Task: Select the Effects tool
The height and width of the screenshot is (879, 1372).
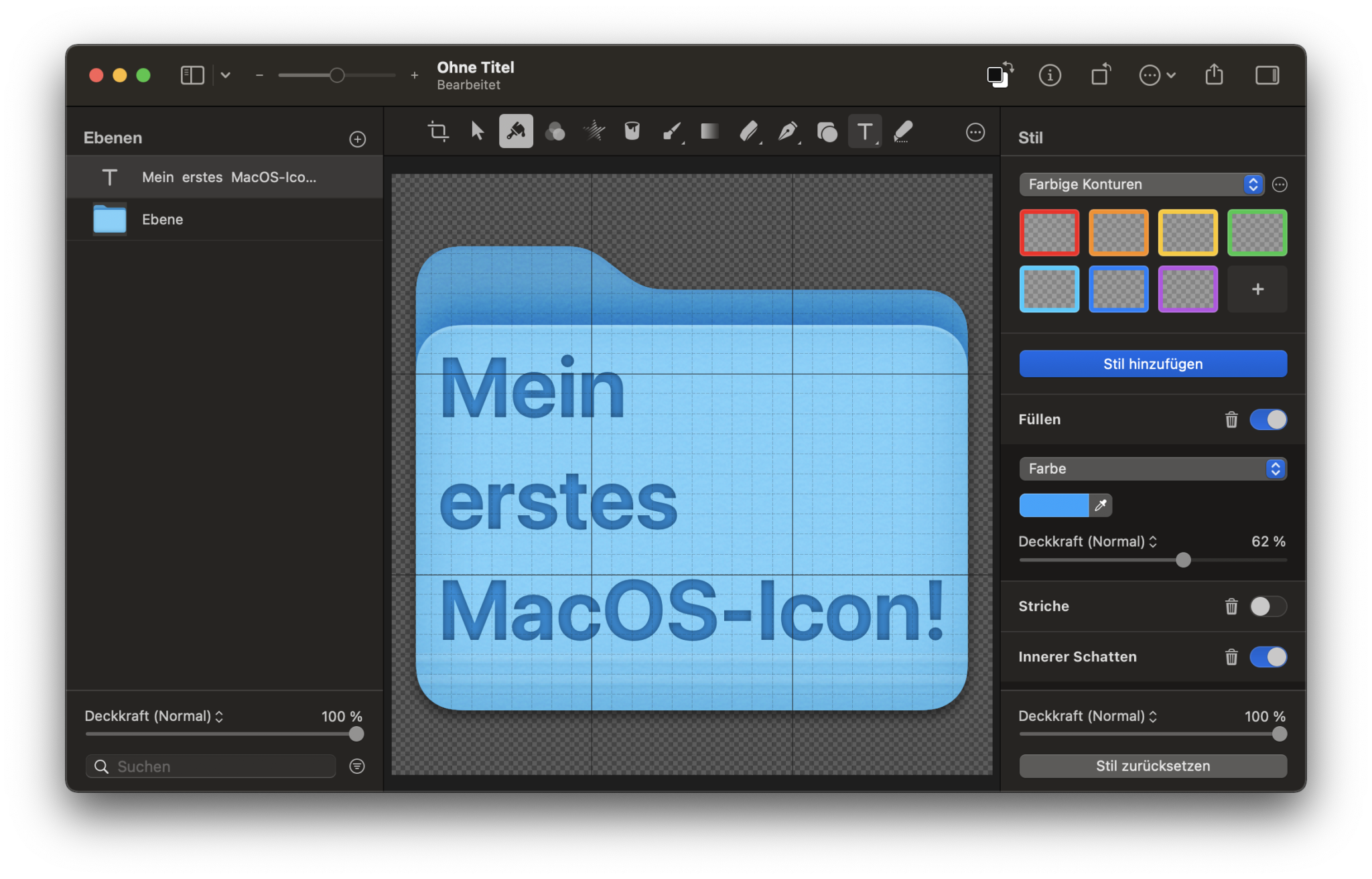Action: click(594, 131)
